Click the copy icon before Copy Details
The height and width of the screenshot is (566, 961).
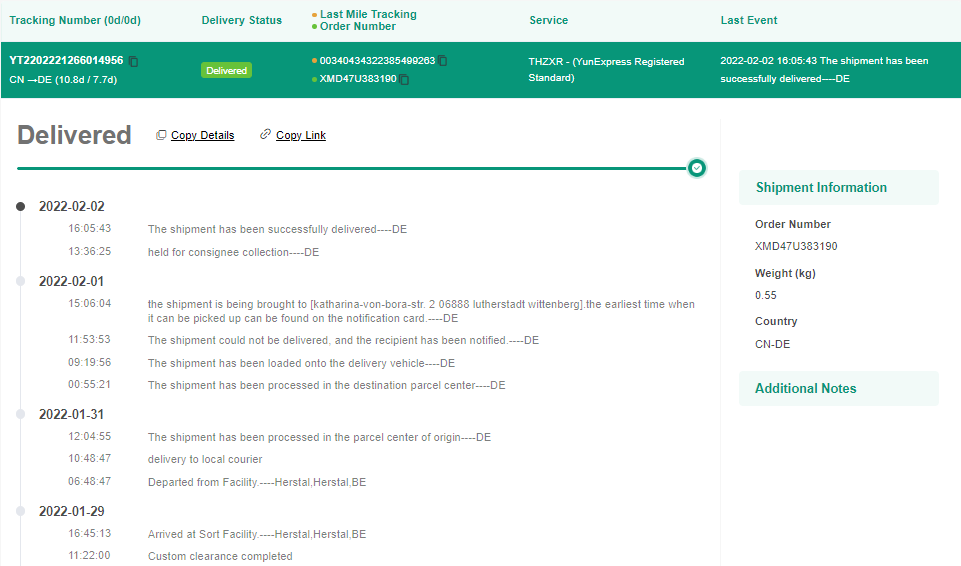coord(161,135)
